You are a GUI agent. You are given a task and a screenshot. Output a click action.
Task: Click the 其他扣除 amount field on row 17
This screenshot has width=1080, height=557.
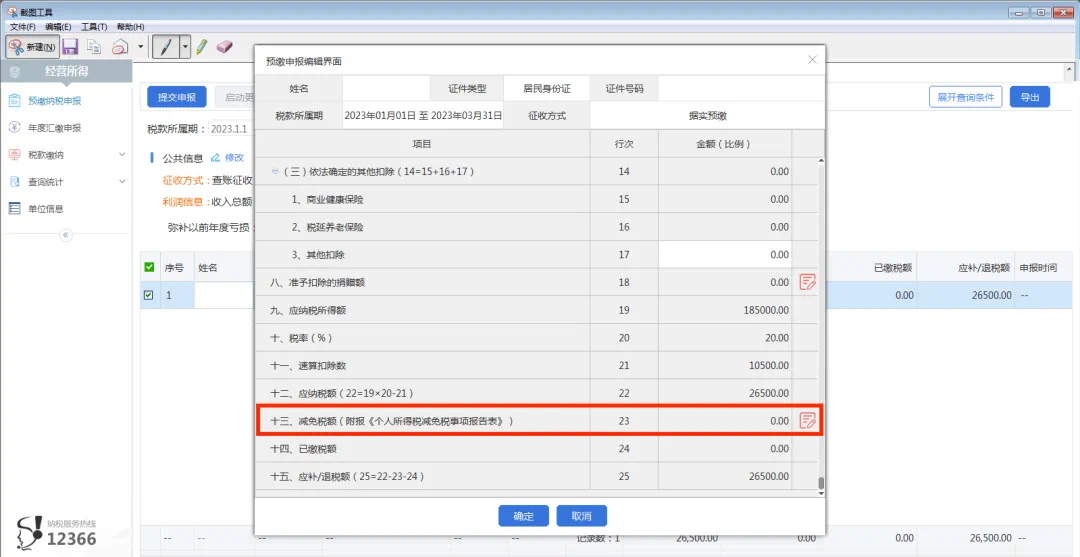(724, 255)
